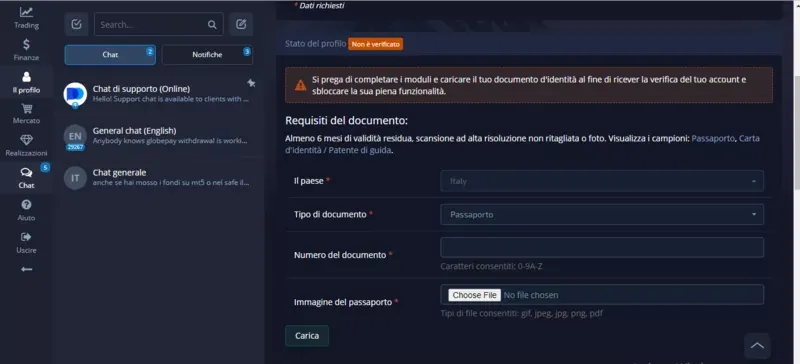
Task: Click EN avatar of General chat
Action: [x=75, y=136]
